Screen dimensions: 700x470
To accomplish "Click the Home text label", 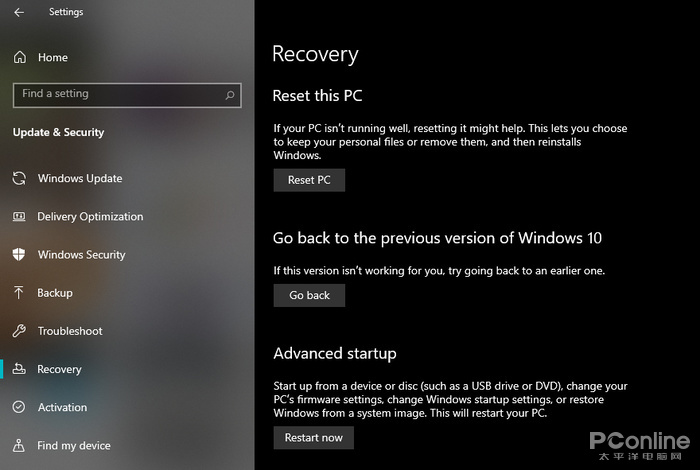I will point(53,58).
